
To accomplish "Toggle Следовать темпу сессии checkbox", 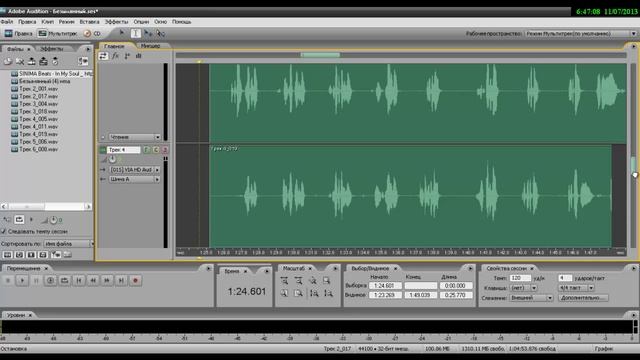I will point(4,231).
